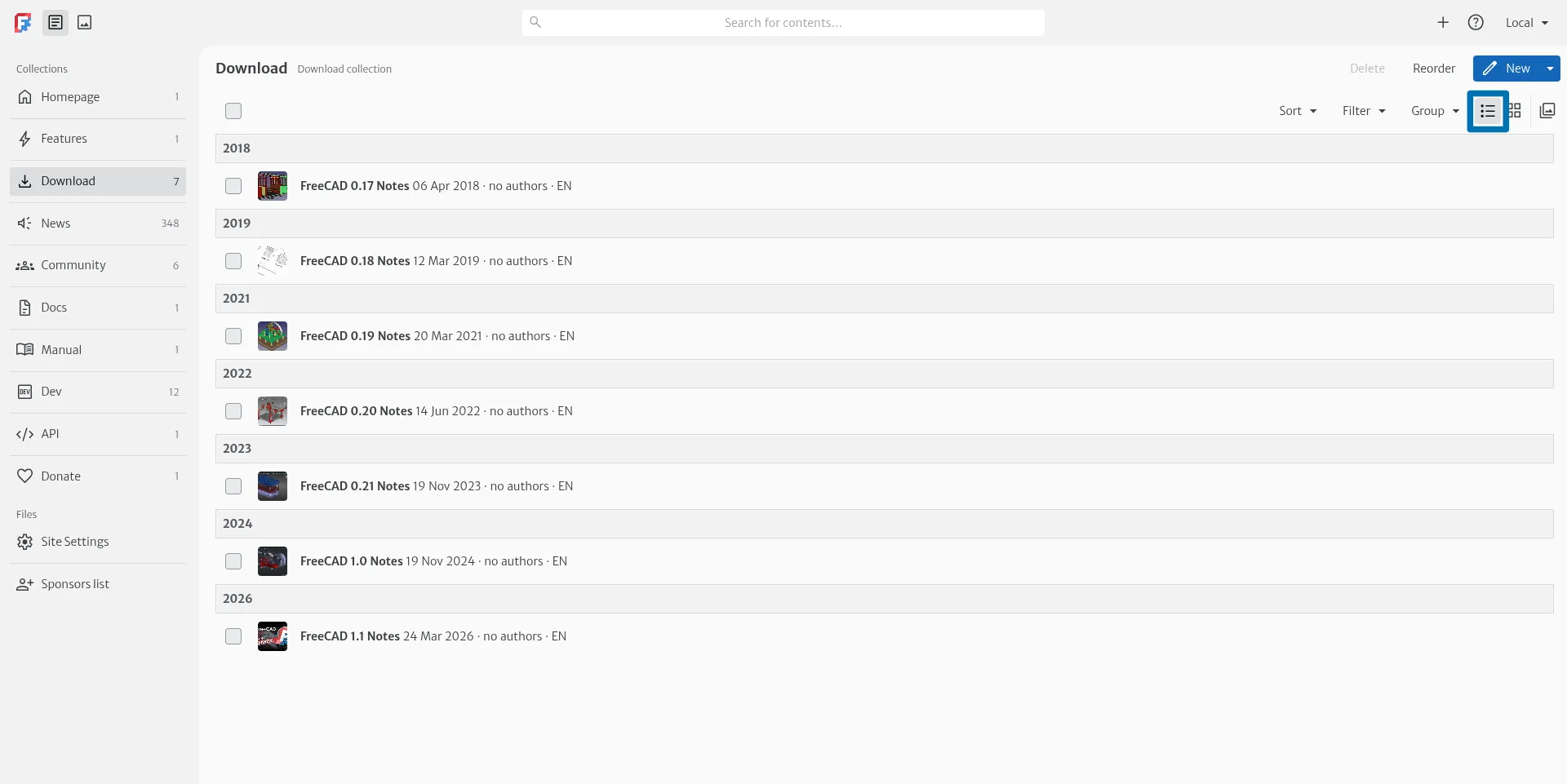The width and height of the screenshot is (1567, 784).
Task: Open the Sort dropdown
Action: 1298,111
